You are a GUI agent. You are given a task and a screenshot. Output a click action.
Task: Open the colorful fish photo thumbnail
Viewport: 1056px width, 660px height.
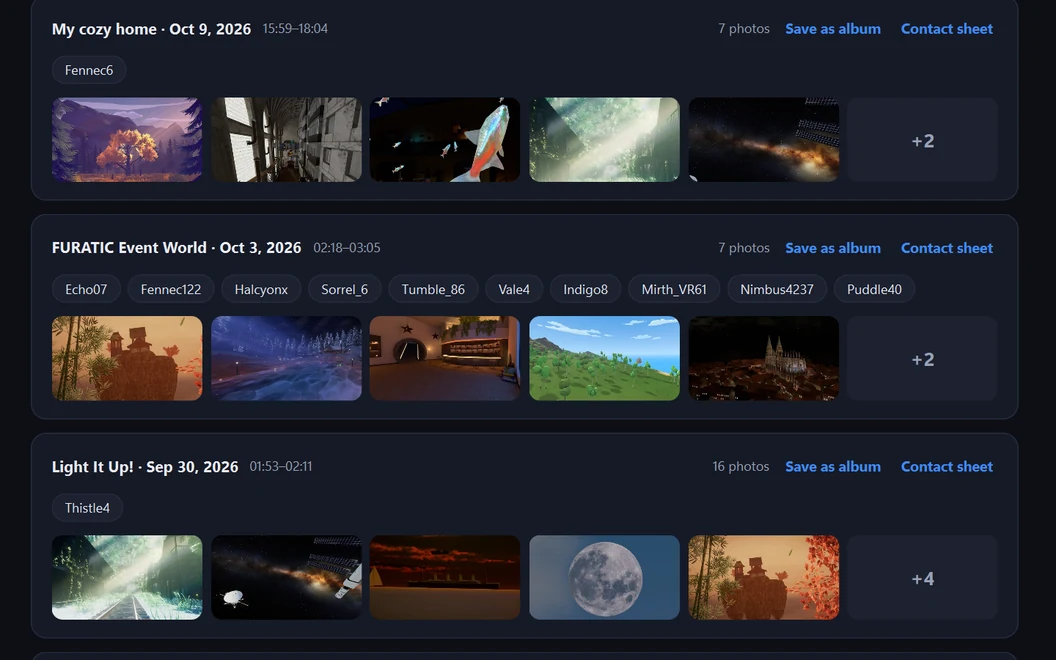(x=444, y=140)
